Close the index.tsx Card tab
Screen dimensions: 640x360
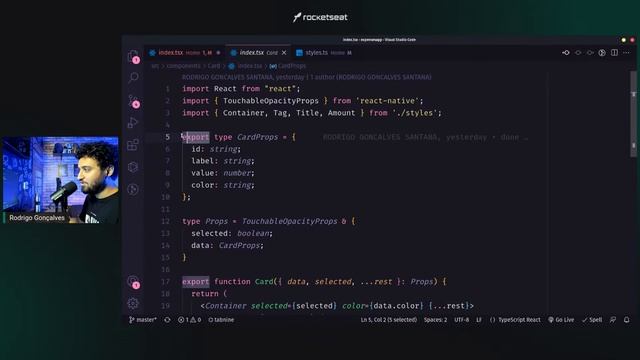click(x=284, y=53)
